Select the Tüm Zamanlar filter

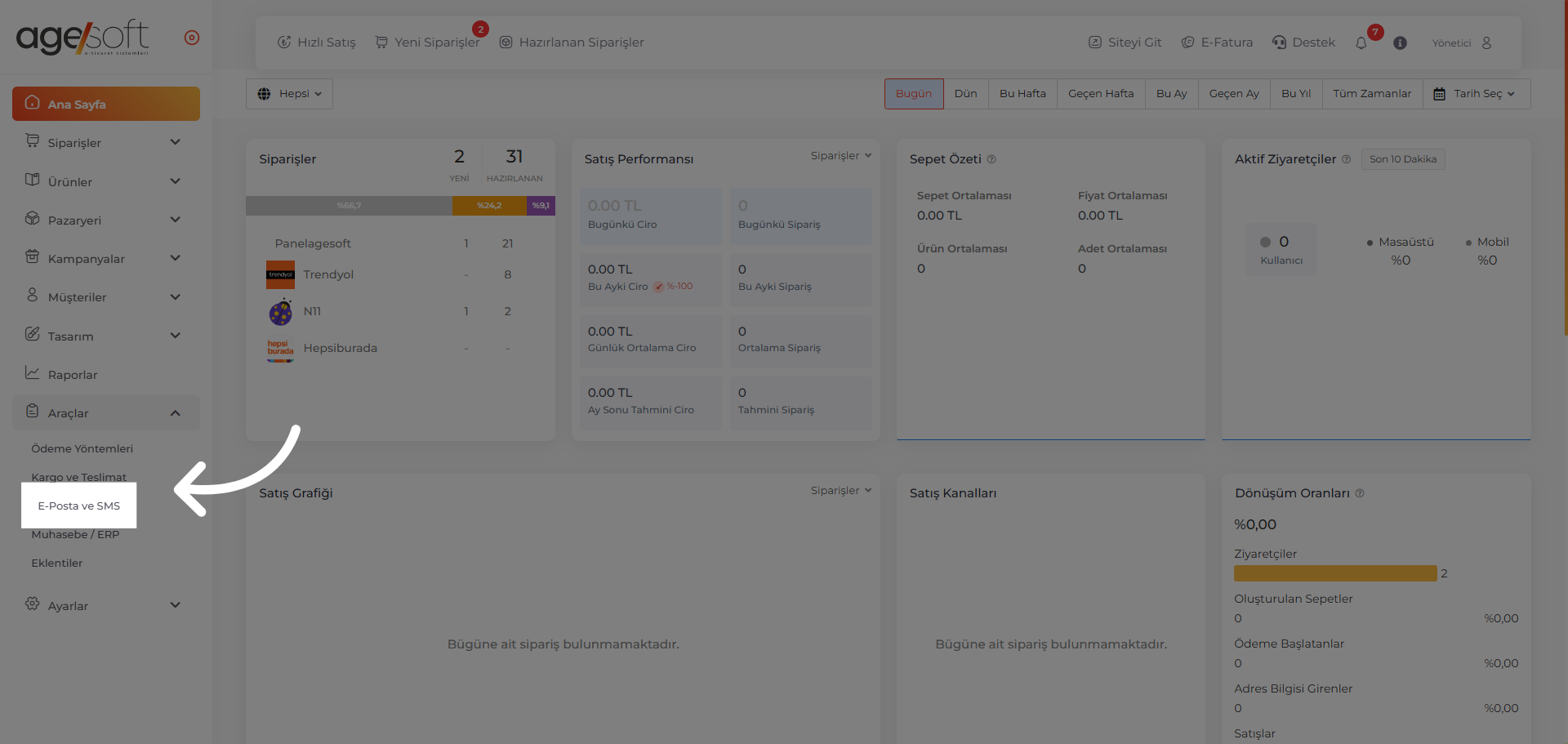click(1371, 94)
